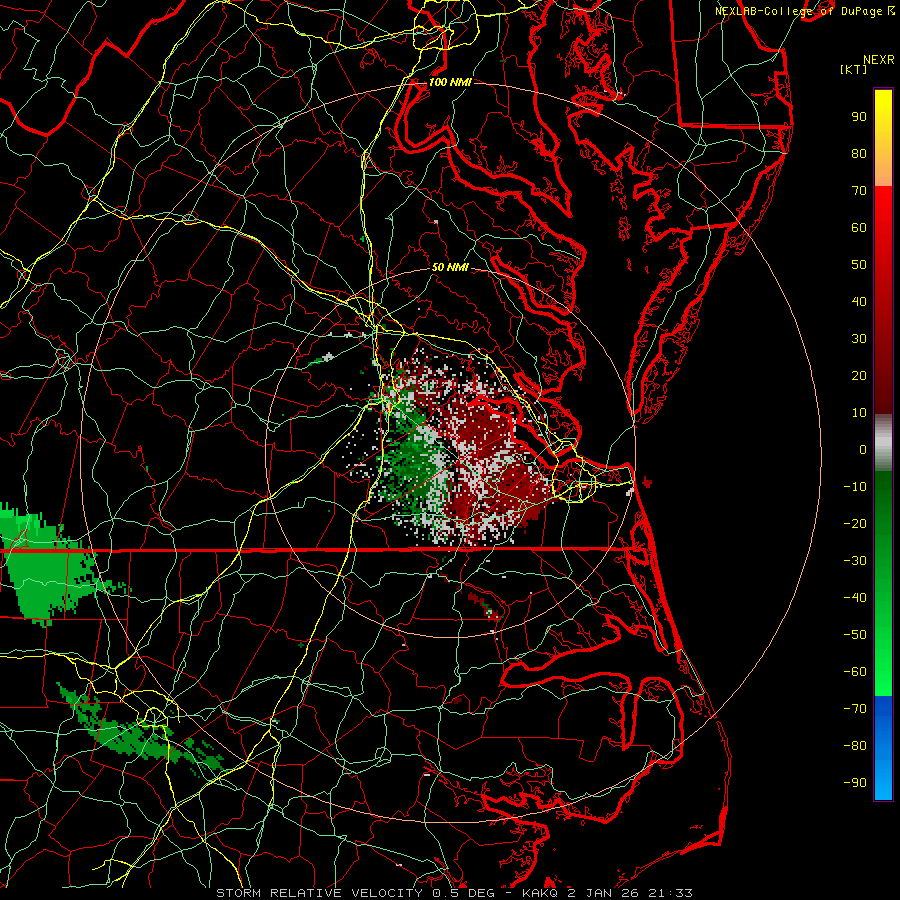Click the positive 60 scale value

coord(859,227)
